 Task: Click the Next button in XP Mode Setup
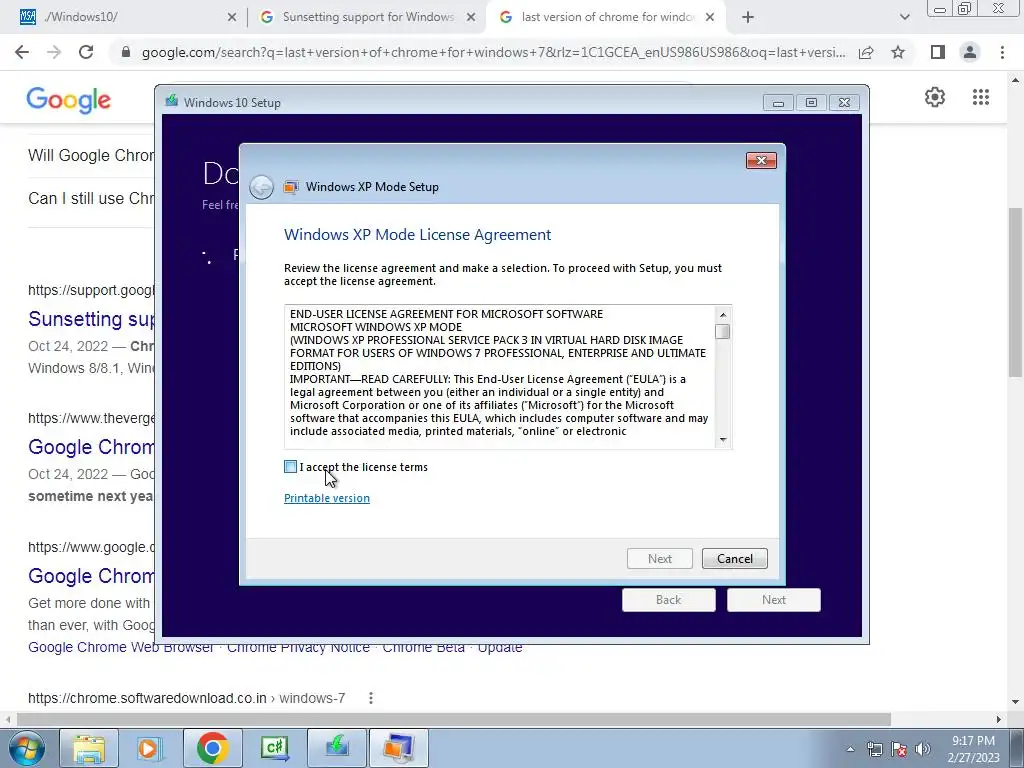660,558
